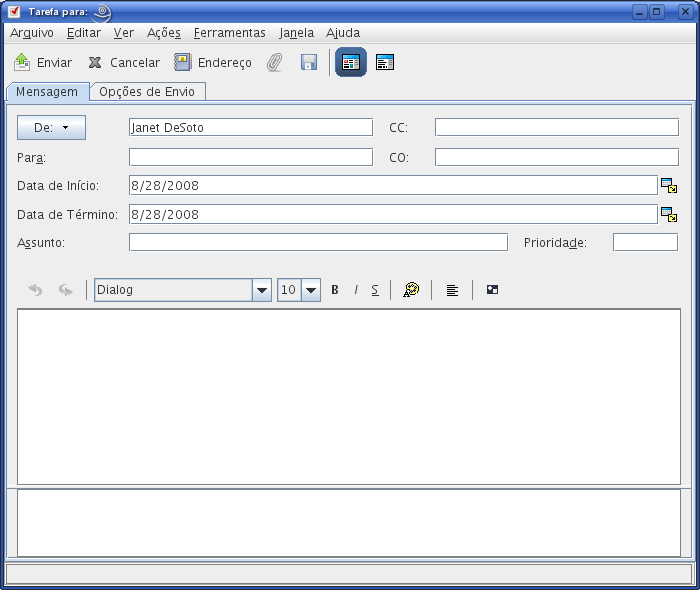Focus the Assunto subject field

click(x=318, y=242)
